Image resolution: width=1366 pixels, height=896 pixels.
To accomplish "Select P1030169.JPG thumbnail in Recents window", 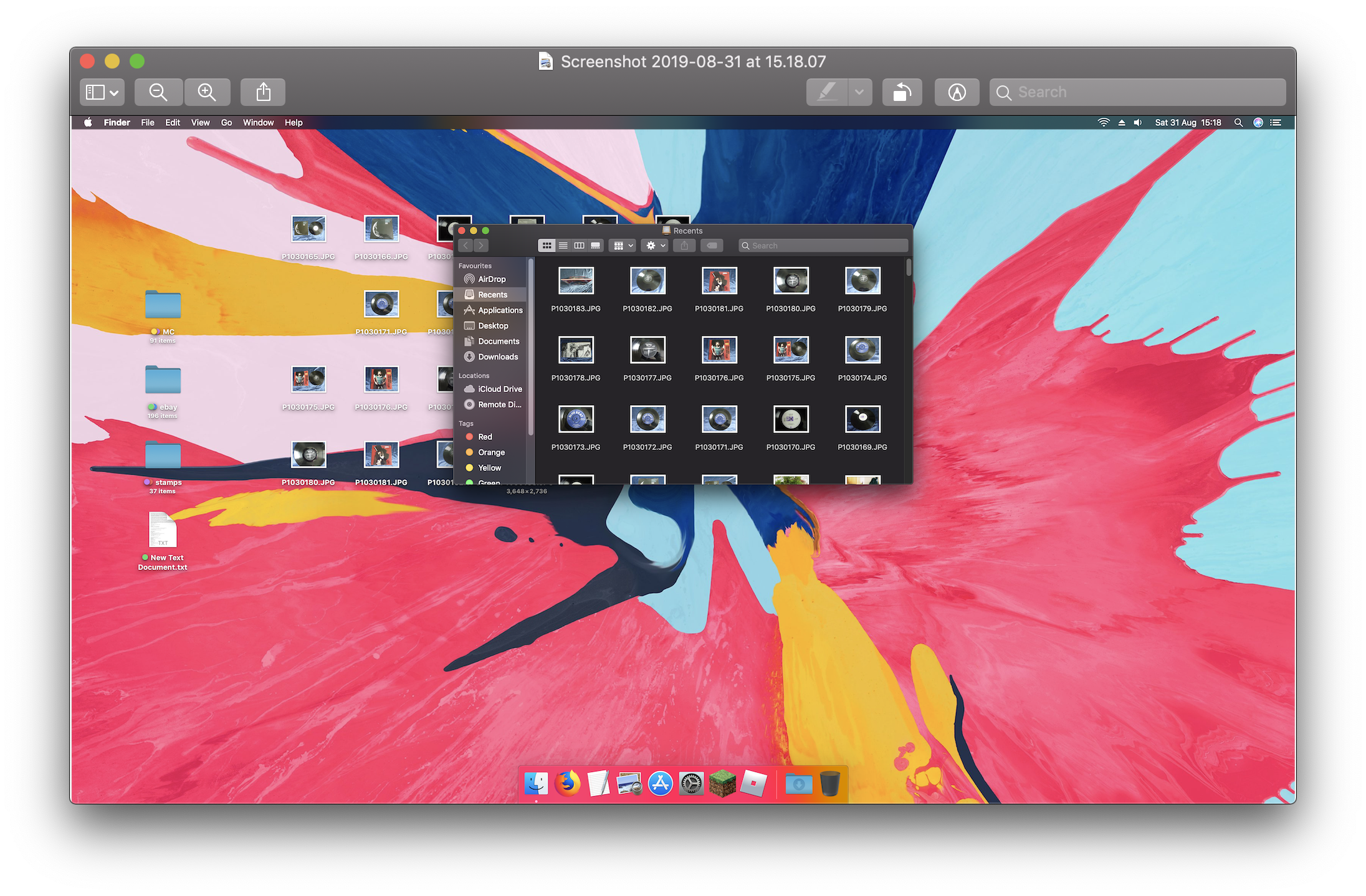I will 862,419.
